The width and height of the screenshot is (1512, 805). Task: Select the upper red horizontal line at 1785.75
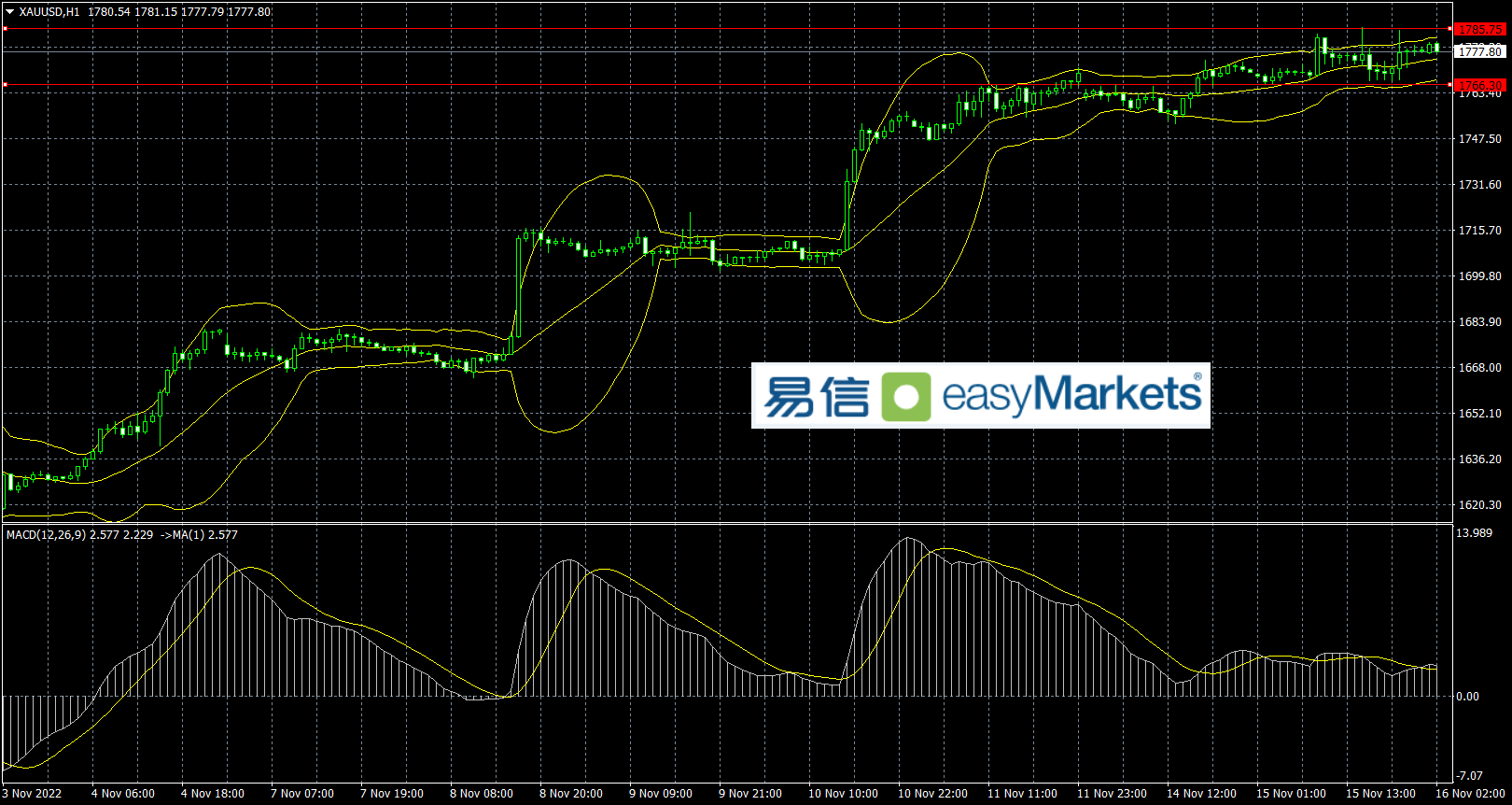[728, 29]
